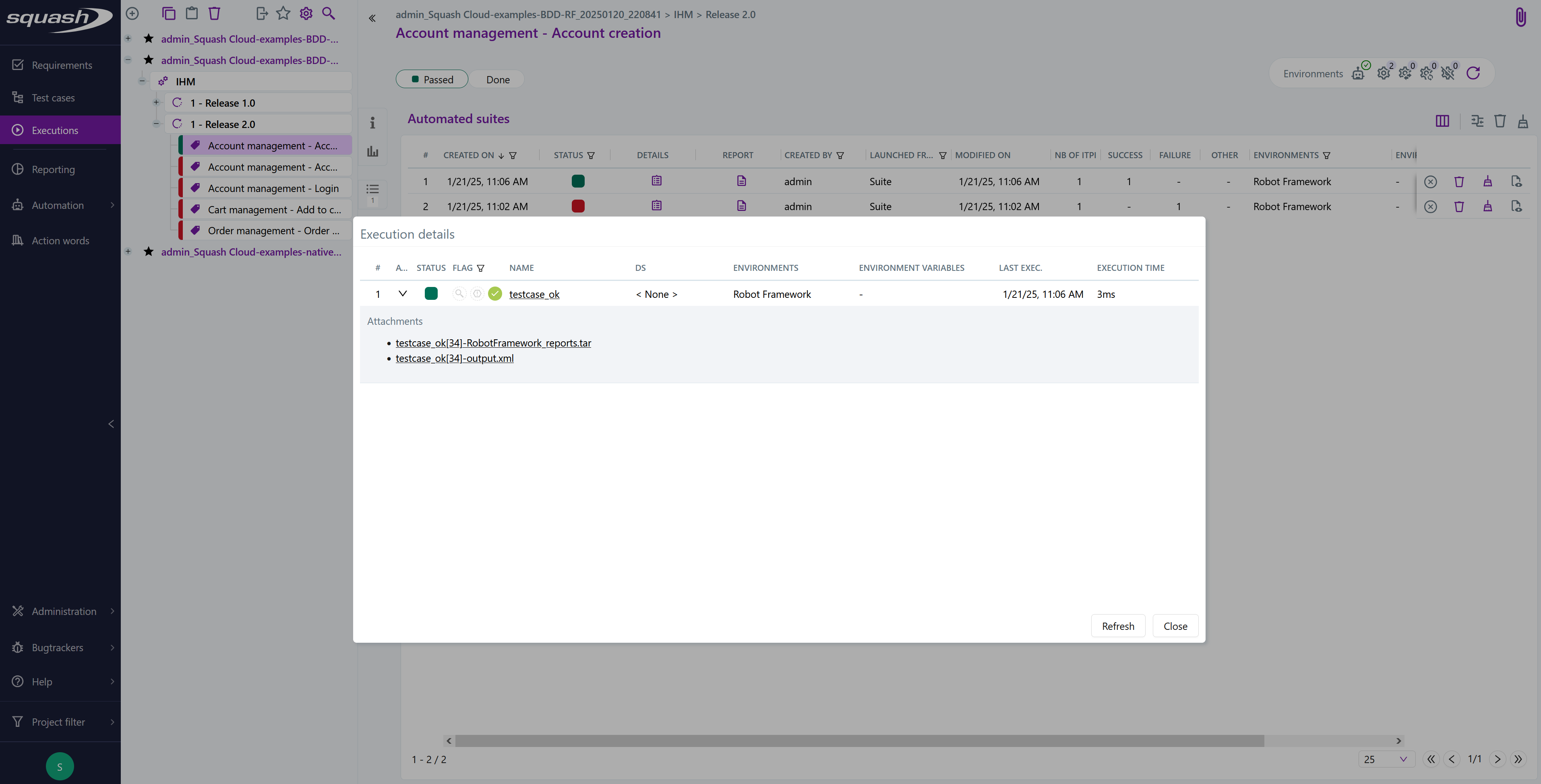The height and width of the screenshot is (784, 1541).
Task: Open details icon for second suite row
Action: (x=656, y=206)
